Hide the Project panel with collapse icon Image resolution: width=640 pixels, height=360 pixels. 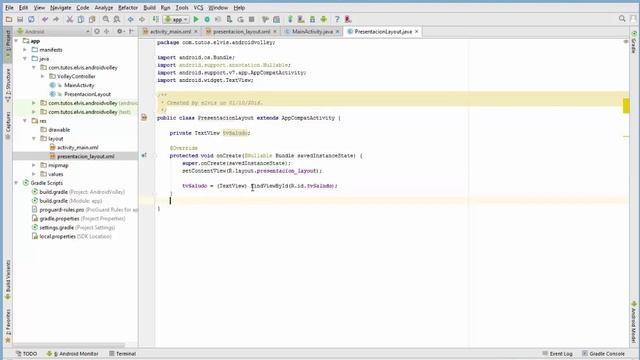pos(131,31)
